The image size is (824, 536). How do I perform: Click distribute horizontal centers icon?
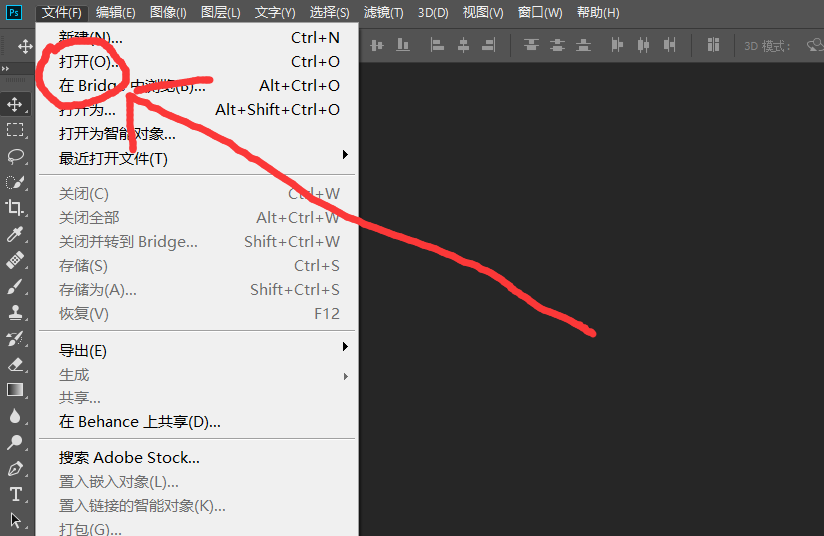(x=643, y=46)
